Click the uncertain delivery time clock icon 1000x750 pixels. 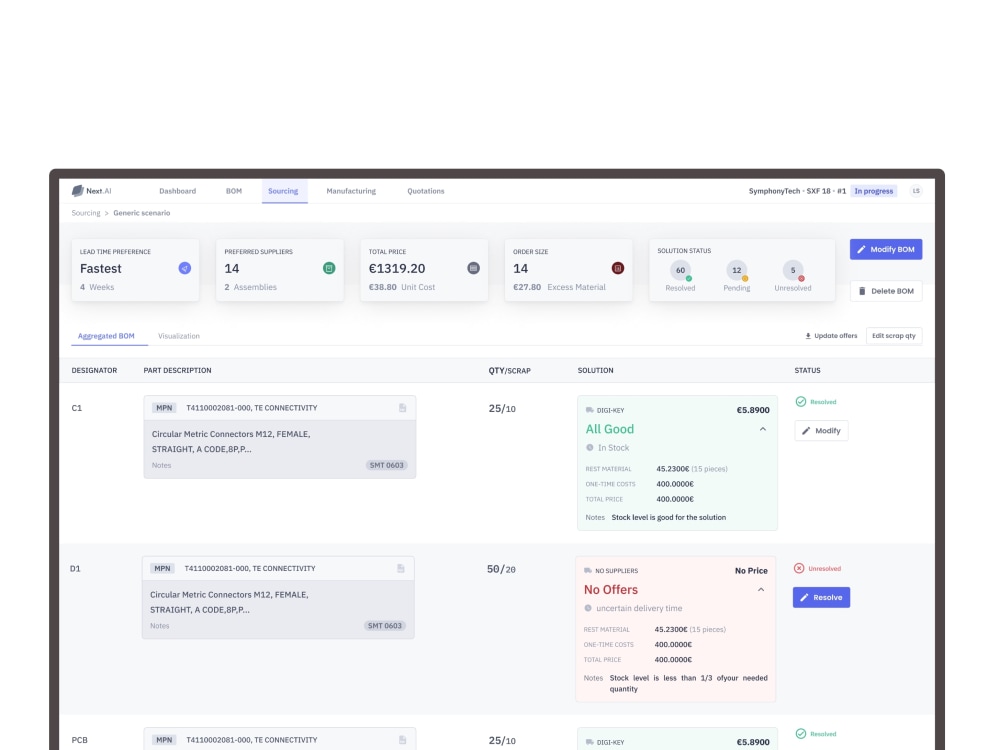tap(588, 608)
